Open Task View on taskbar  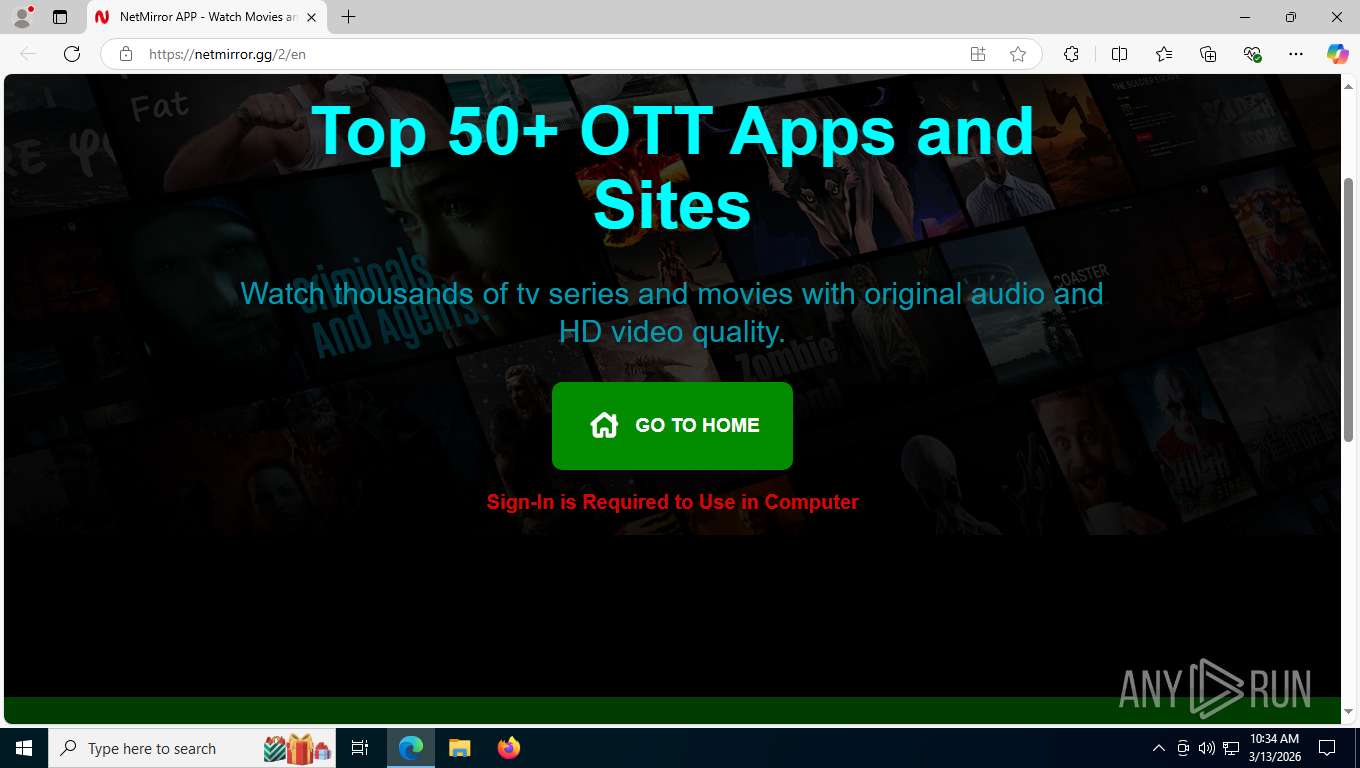click(360, 748)
